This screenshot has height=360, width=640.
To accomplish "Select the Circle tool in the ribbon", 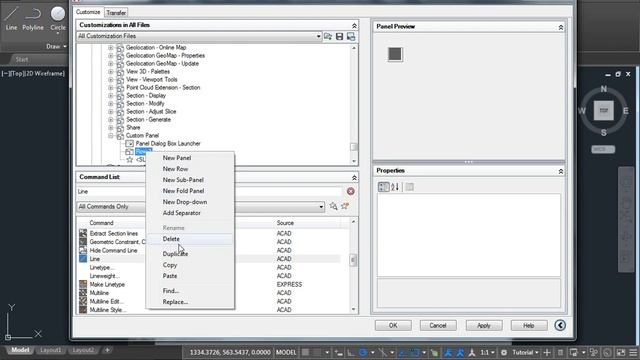I will [x=58, y=18].
